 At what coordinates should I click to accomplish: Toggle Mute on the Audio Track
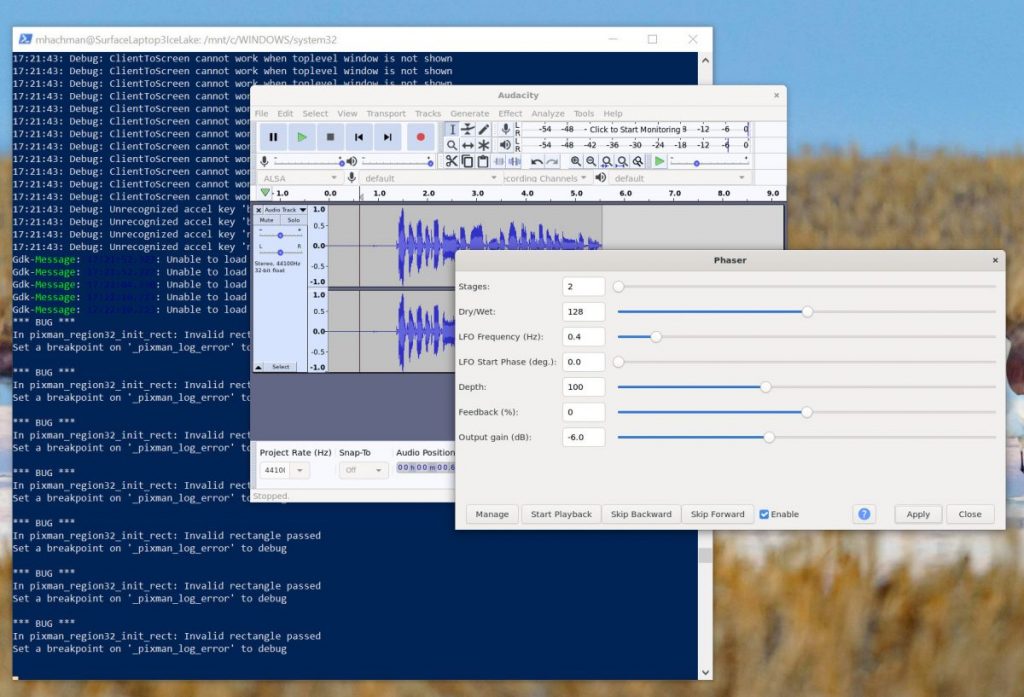coord(266,220)
